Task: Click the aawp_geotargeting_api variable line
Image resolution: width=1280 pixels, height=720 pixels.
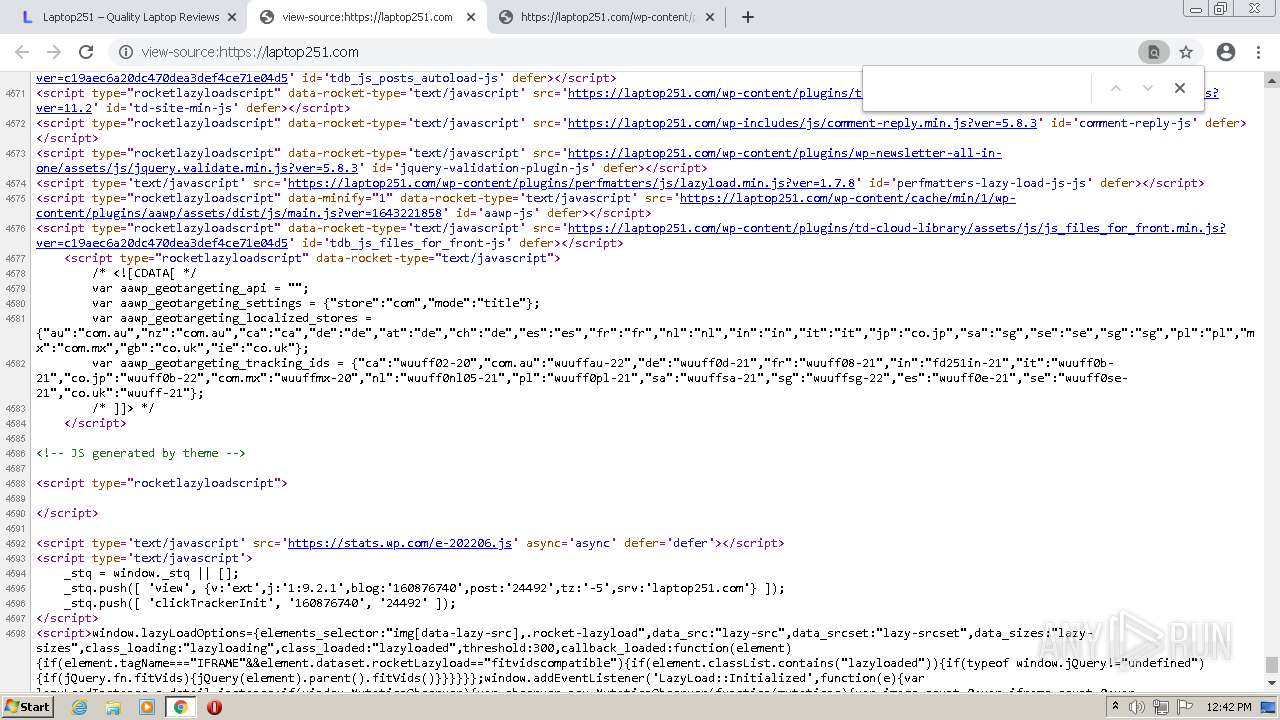Action: point(201,288)
